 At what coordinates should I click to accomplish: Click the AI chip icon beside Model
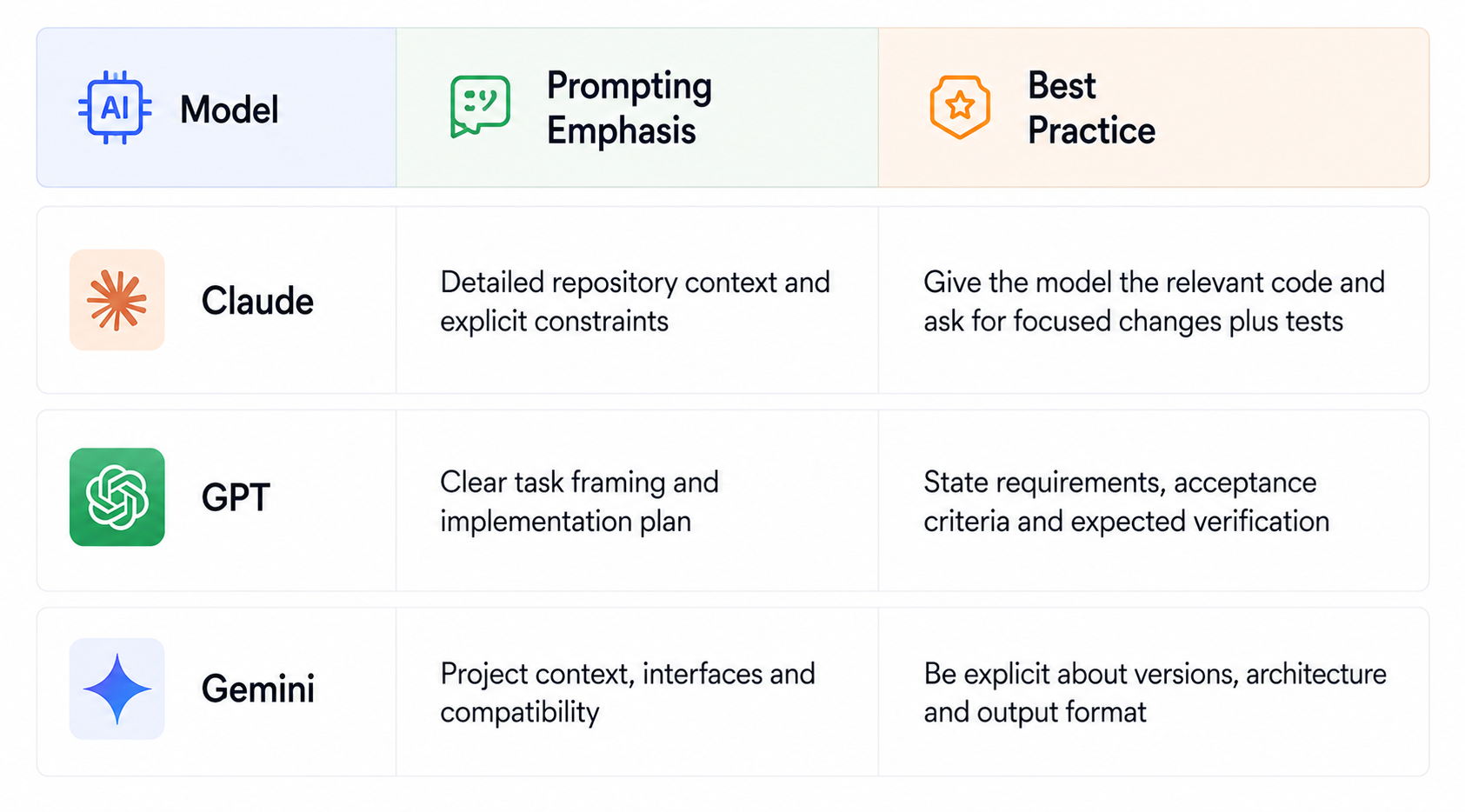pyautogui.click(x=115, y=108)
